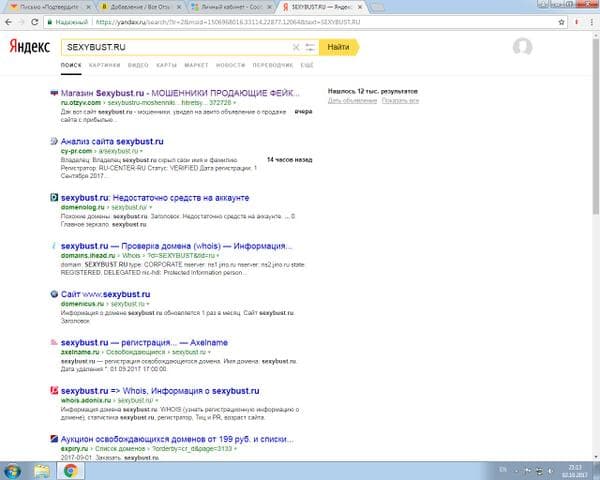This screenshot has height=480, width=600.
Task: Click the Chrome icon in the taskbar
Action: 70,471
